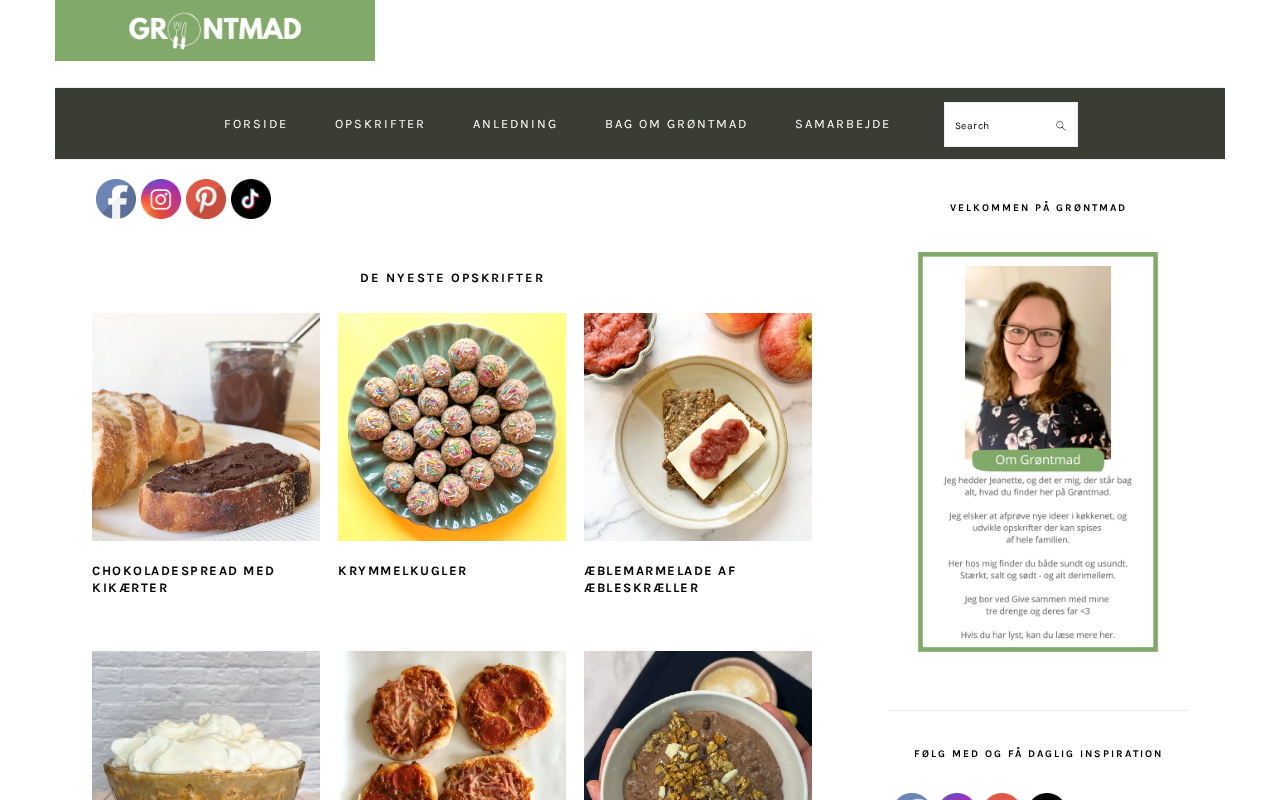This screenshot has width=1280, height=800.
Task: Click into the Search input field
Action: click(998, 125)
